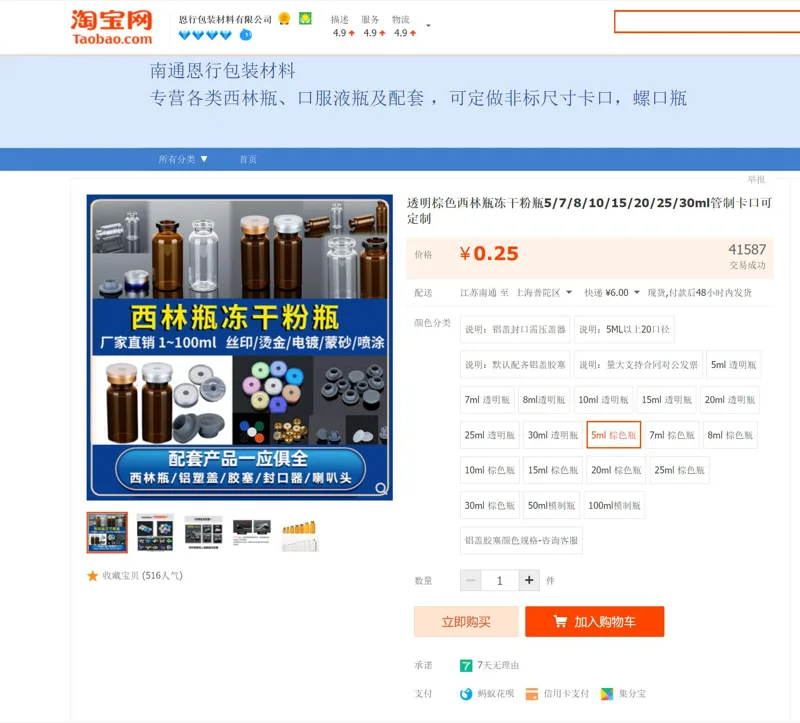Image resolution: width=800 pixels, height=723 pixels.
Task: Click the gold medal seller badge icon
Action: (284, 19)
